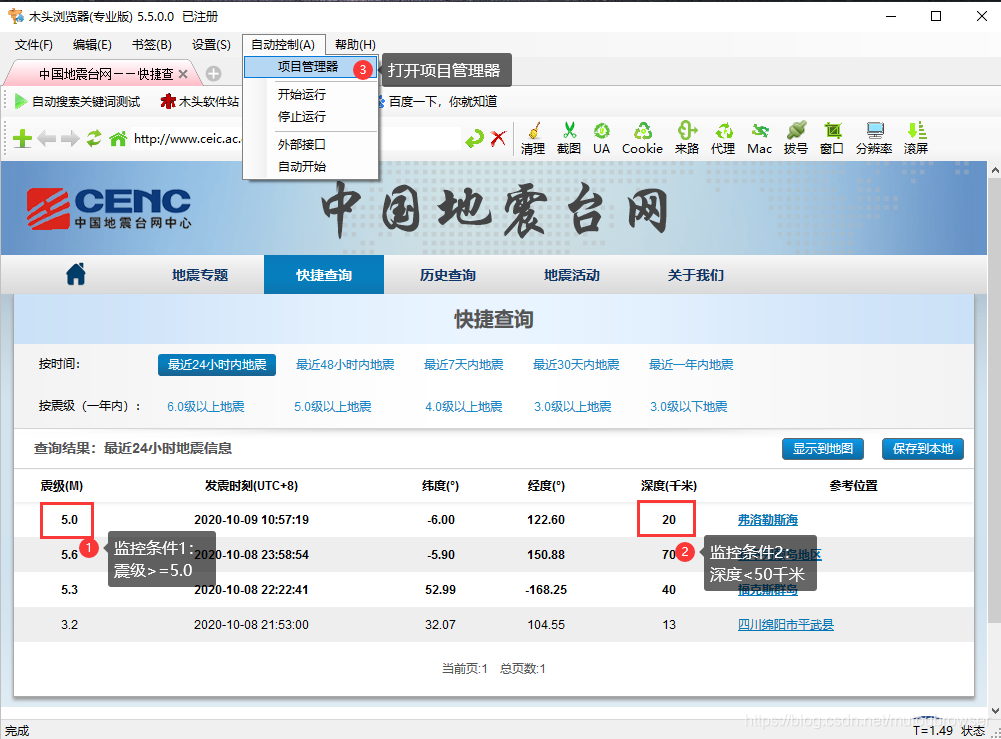
Task: Click the 来路 referrer icon
Action: [687, 138]
